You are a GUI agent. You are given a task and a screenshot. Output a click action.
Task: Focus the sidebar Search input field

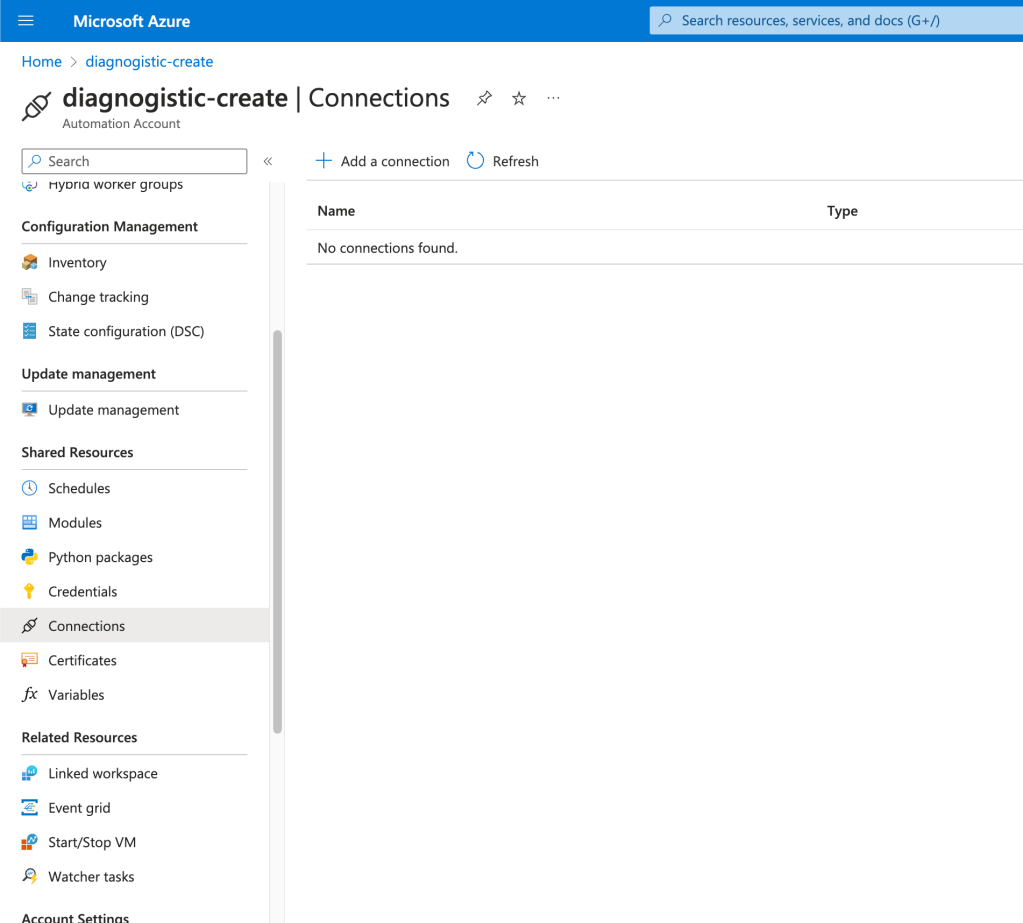click(134, 161)
